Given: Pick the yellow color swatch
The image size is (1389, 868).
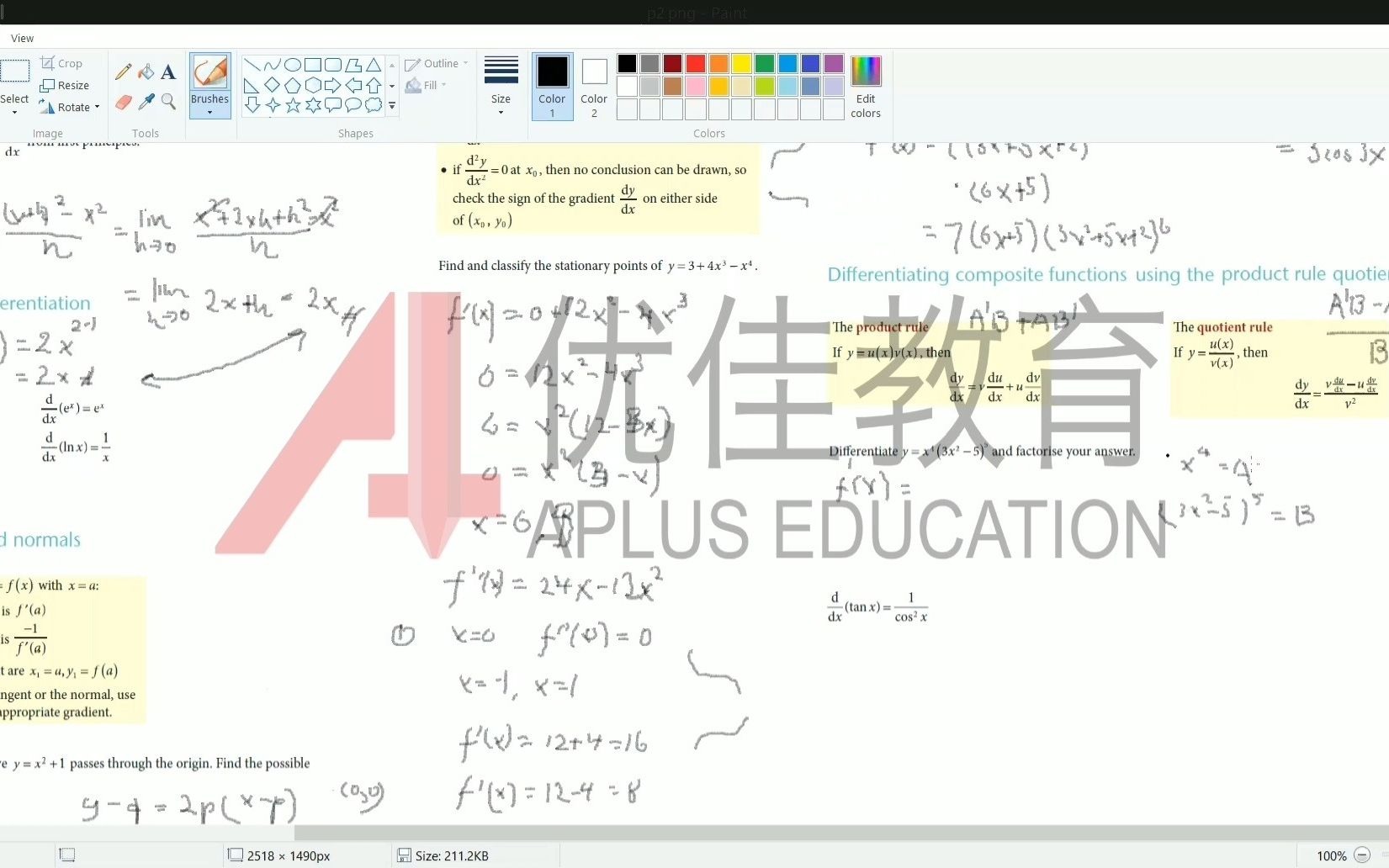Looking at the screenshot, I should tap(741, 64).
